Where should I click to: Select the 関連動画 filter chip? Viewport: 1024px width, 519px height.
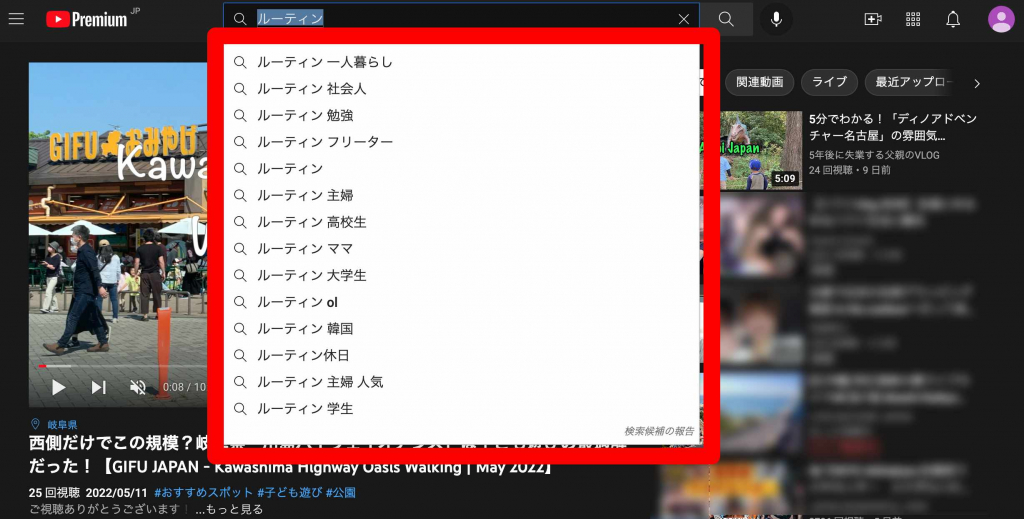click(x=760, y=82)
